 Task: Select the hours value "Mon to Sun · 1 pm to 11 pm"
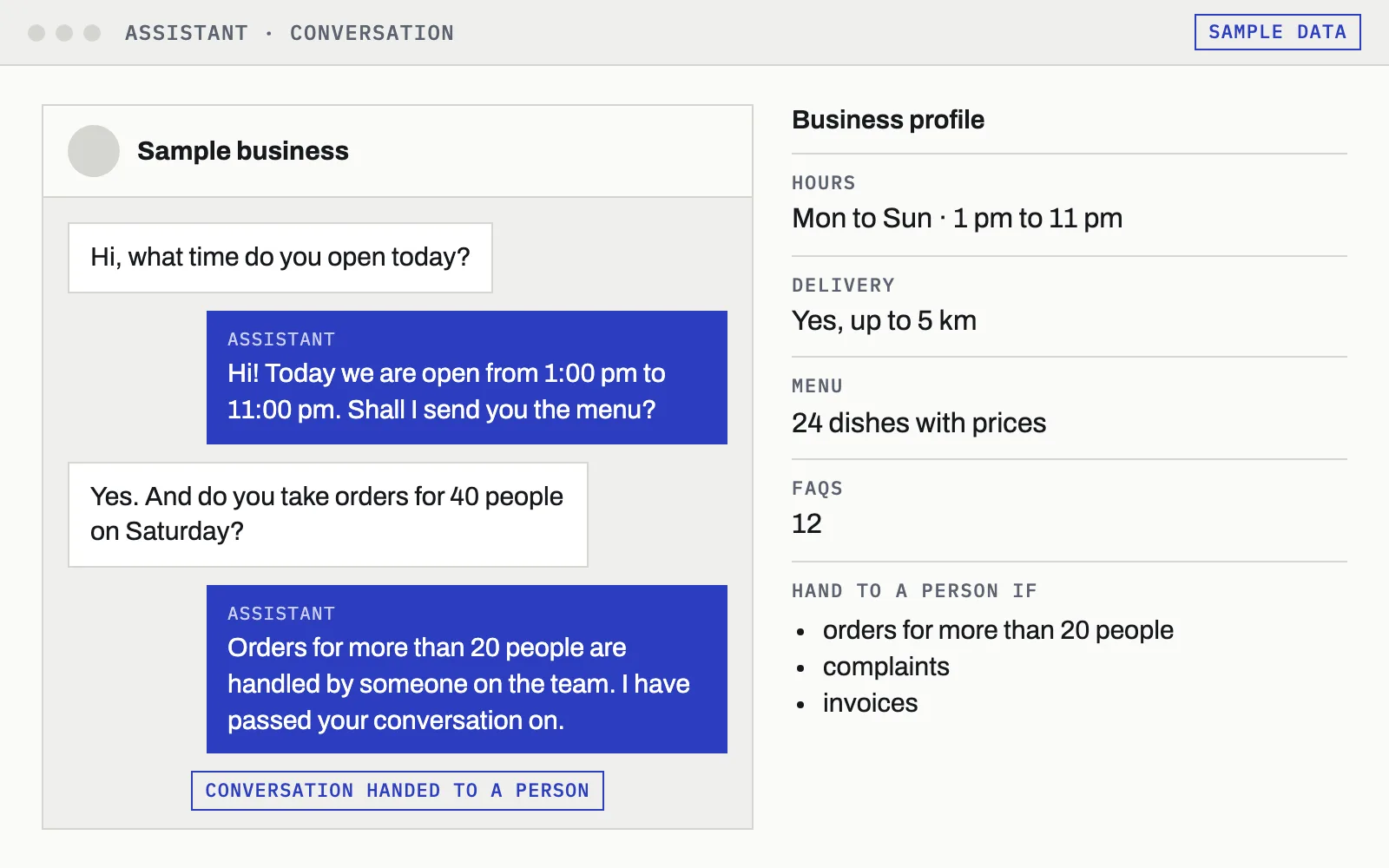coord(958,218)
